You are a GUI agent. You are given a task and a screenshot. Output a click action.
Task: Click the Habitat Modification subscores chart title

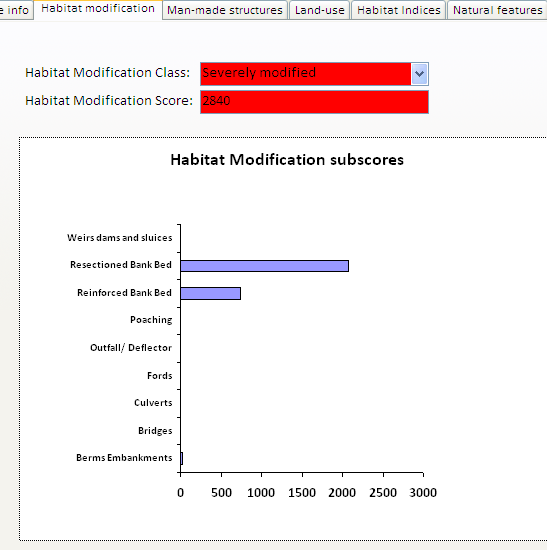click(287, 160)
